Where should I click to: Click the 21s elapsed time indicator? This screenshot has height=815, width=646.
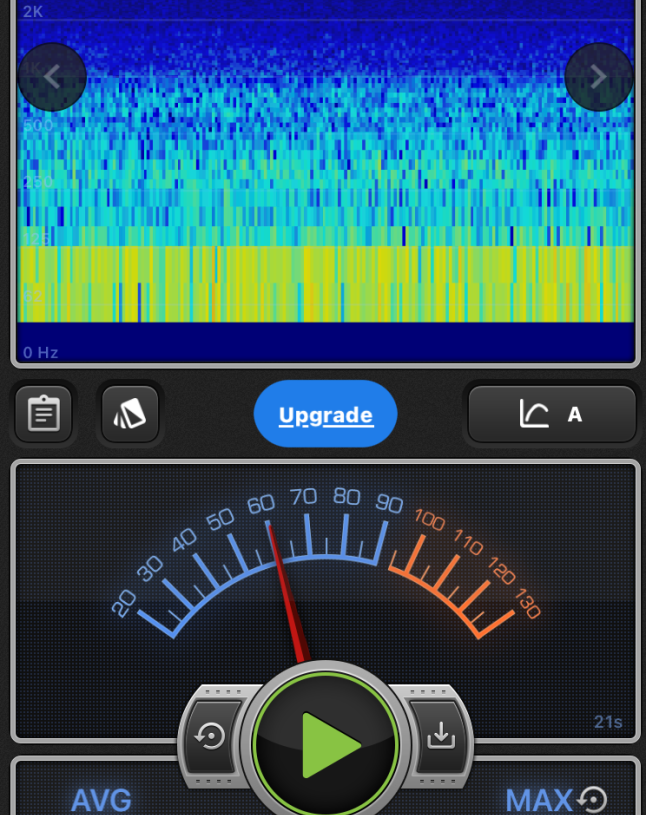[607, 722]
